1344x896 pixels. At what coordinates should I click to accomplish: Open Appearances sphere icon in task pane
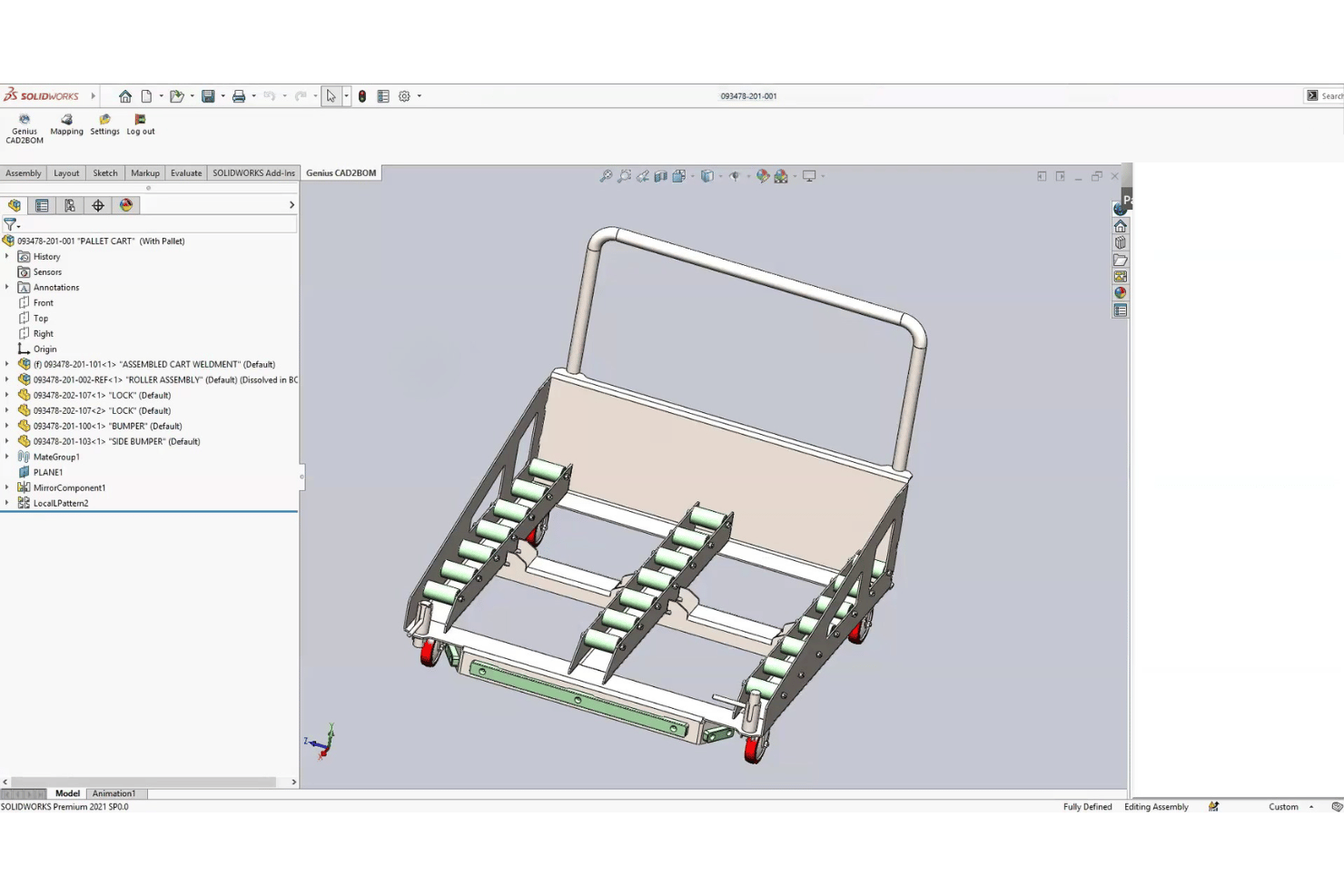(x=1121, y=293)
